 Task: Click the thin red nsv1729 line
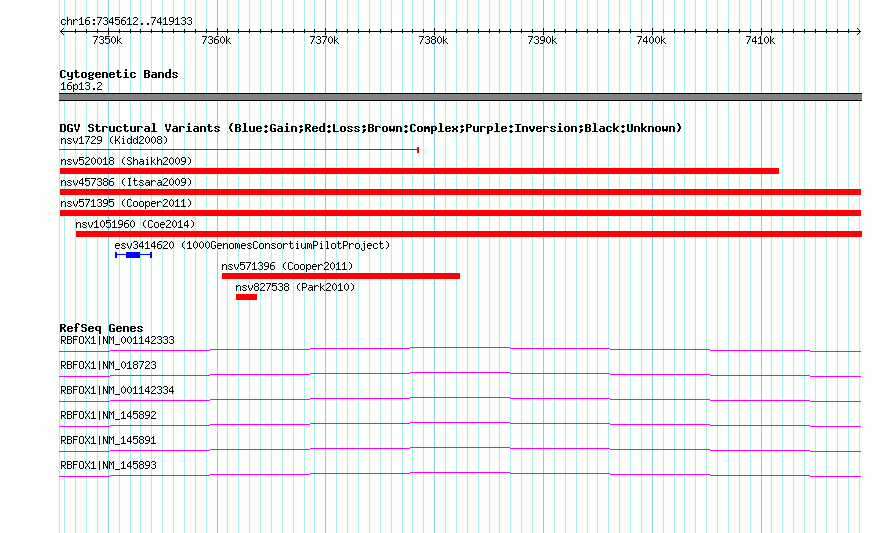(x=239, y=150)
